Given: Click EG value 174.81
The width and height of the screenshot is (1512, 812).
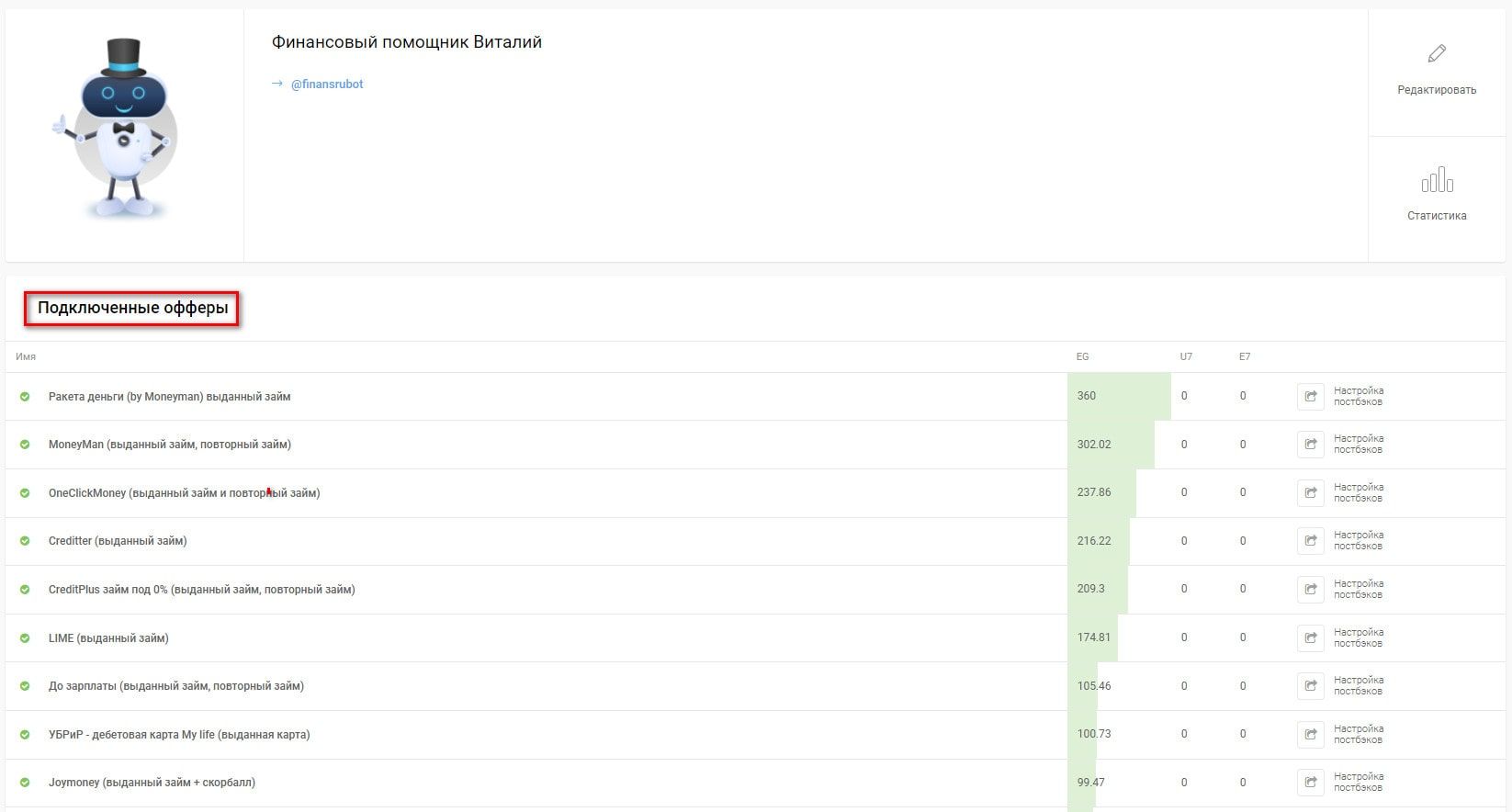Looking at the screenshot, I should (1094, 637).
